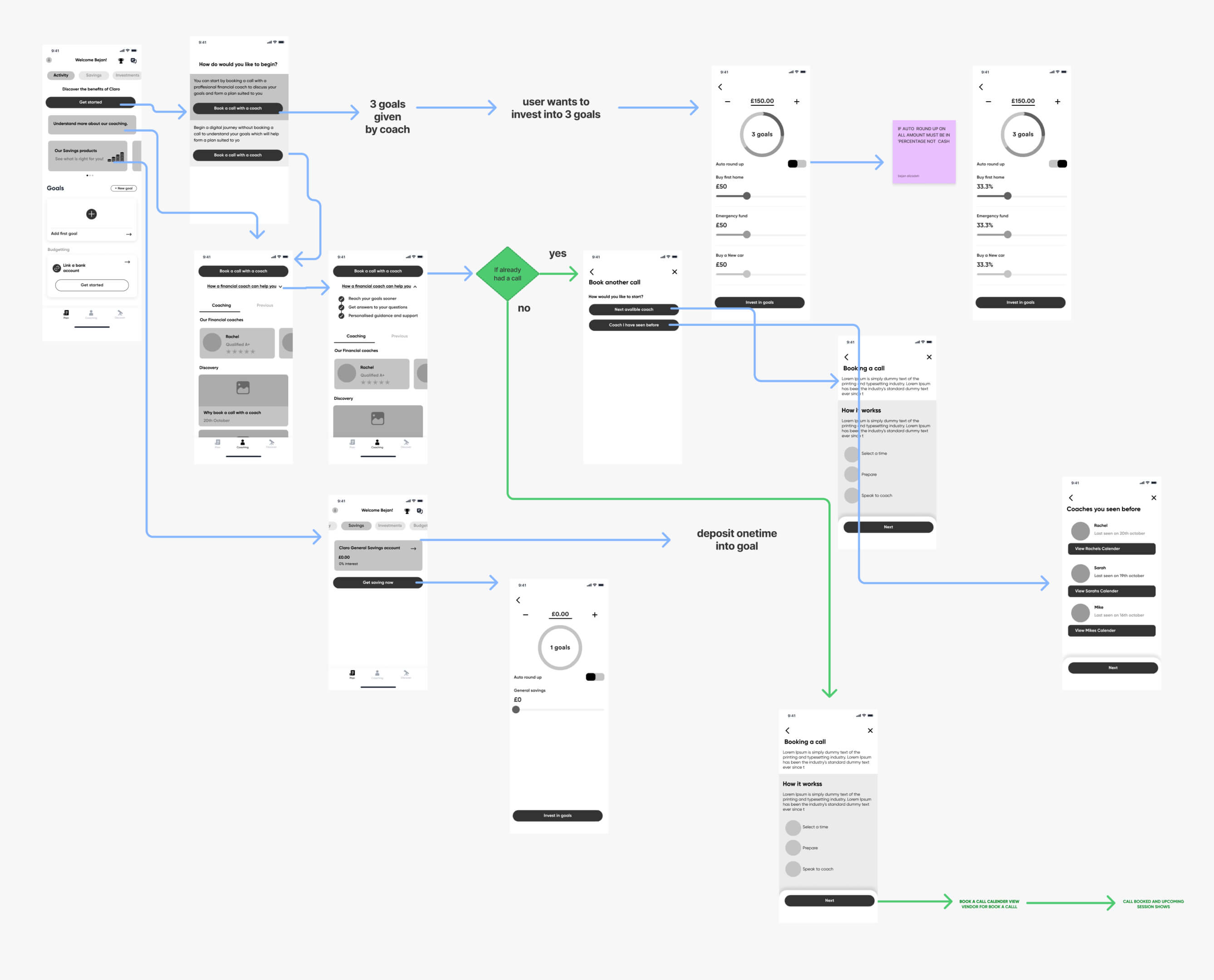The height and width of the screenshot is (980, 1214).
Task: Toggle Auto round up on 1 goals screen
Action: pyautogui.click(x=595, y=677)
